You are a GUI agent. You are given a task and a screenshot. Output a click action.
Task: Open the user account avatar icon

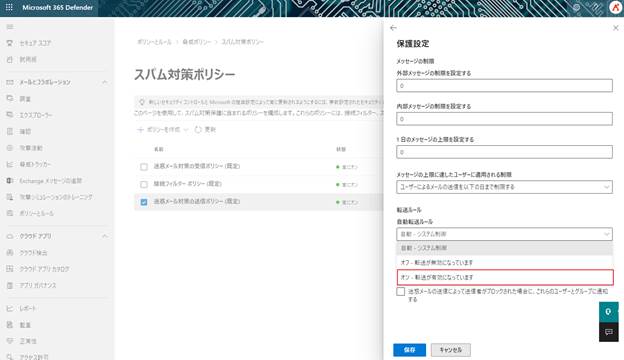[x=615, y=8]
